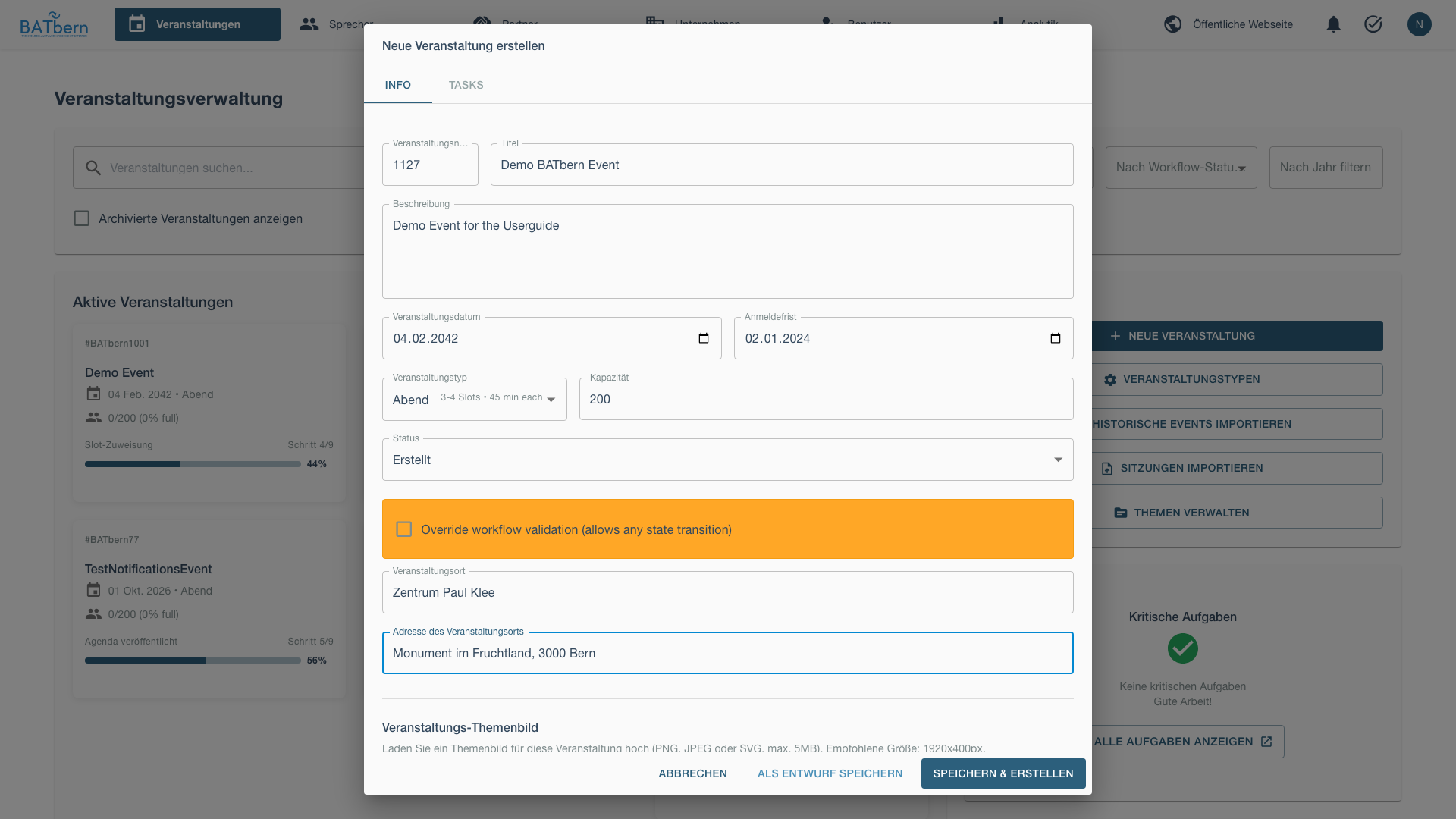
Task: Click the BATbern logo
Action: pyautogui.click(x=54, y=24)
